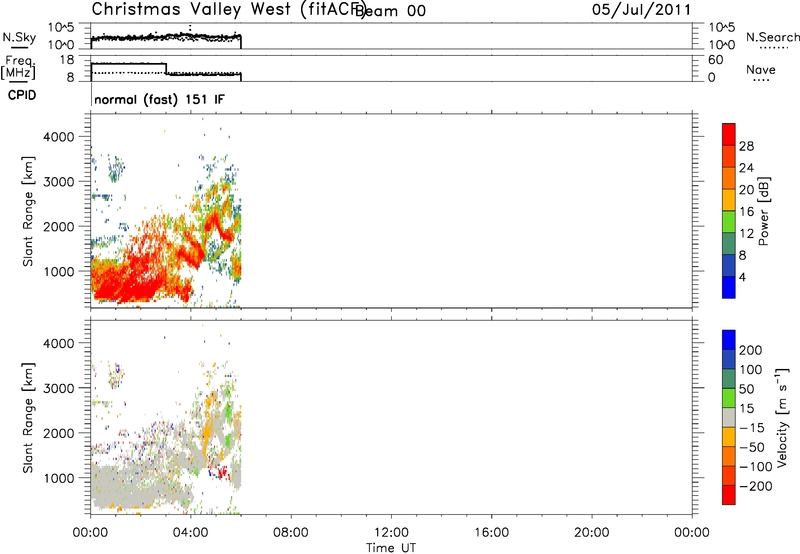Select the blue top segment of the velocity colorbar

[729, 340]
